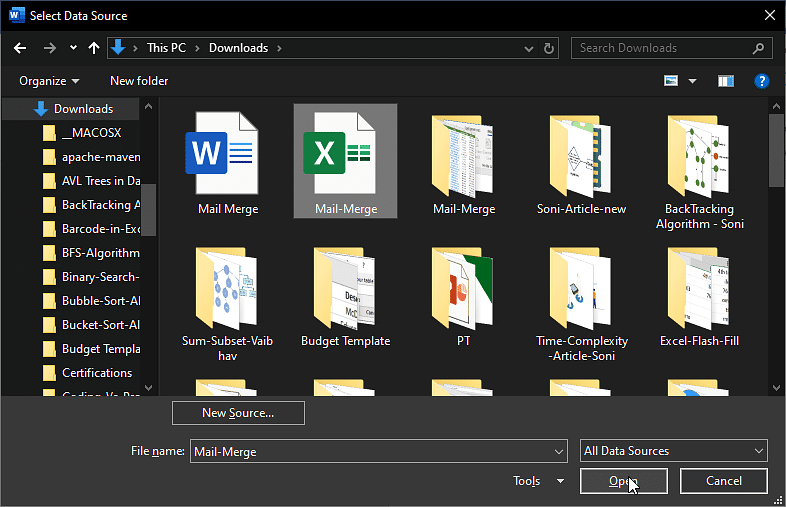Expand the chevron after This PC
The width and height of the screenshot is (786, 507).
click(x=198, y=48)
